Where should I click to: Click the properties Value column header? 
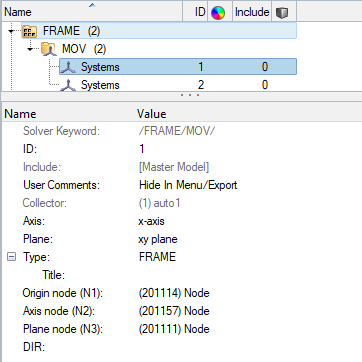click(x=152, y=114)
